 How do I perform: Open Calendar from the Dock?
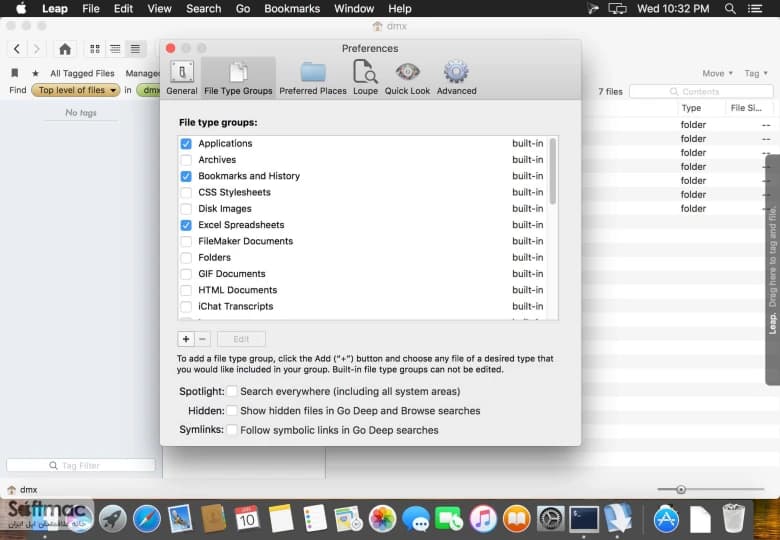point(247,519)
